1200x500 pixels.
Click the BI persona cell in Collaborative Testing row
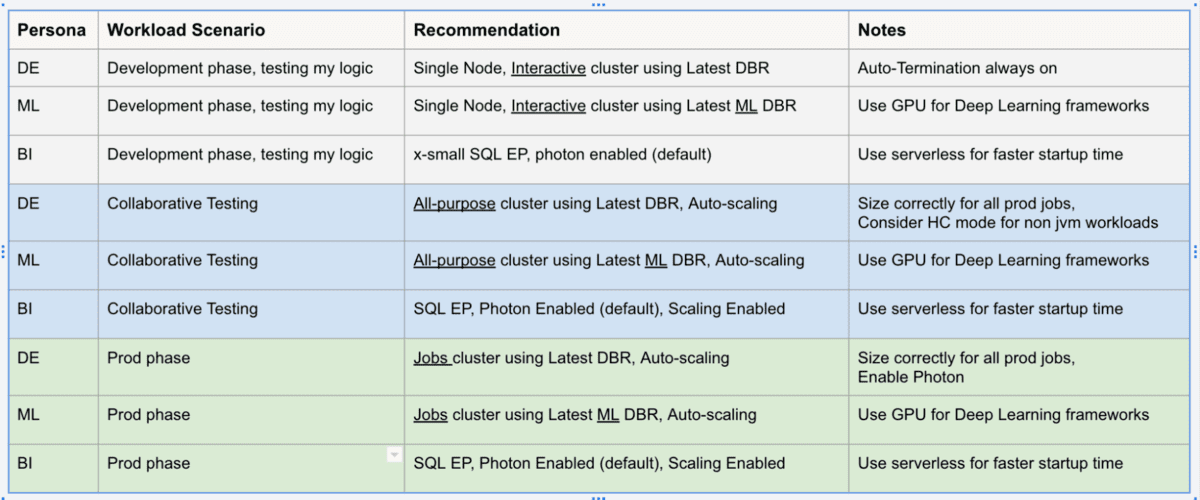tap(28, 309)
